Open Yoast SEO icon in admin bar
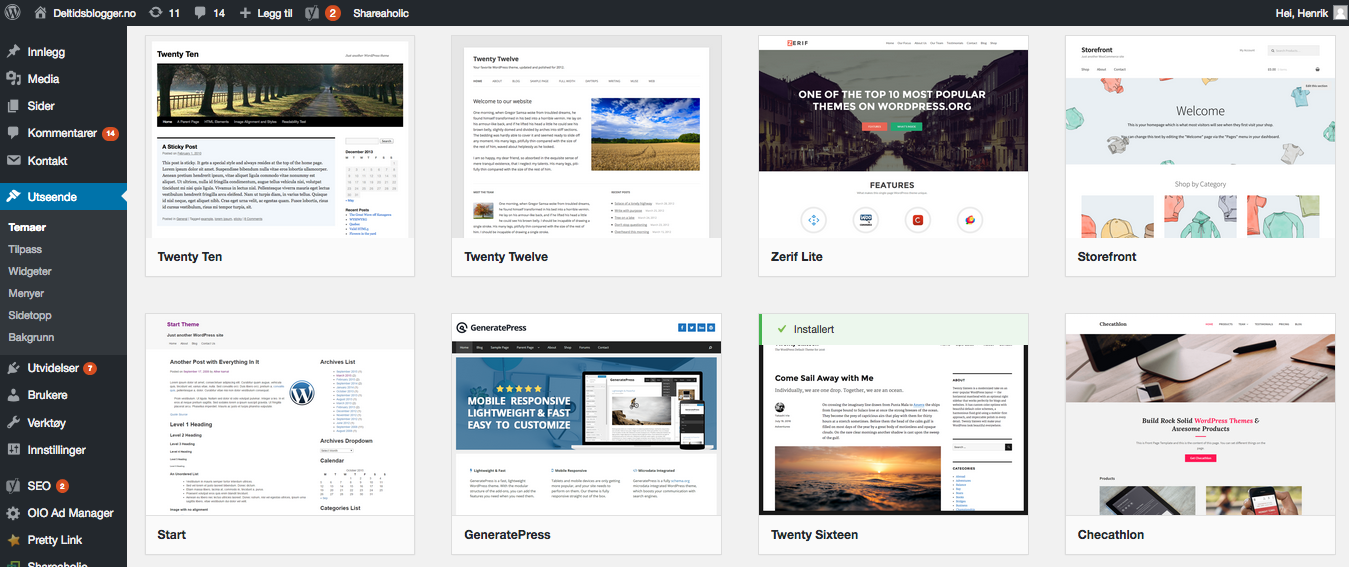Image resolution: width=1349 pixels, height=567 pixels. 312,13
